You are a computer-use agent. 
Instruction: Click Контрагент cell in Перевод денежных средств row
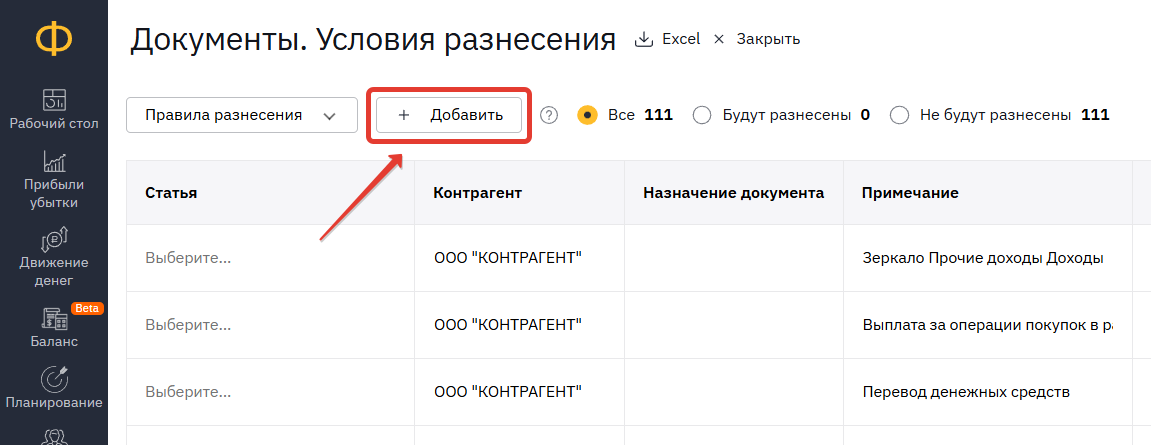tap(520, 392)
